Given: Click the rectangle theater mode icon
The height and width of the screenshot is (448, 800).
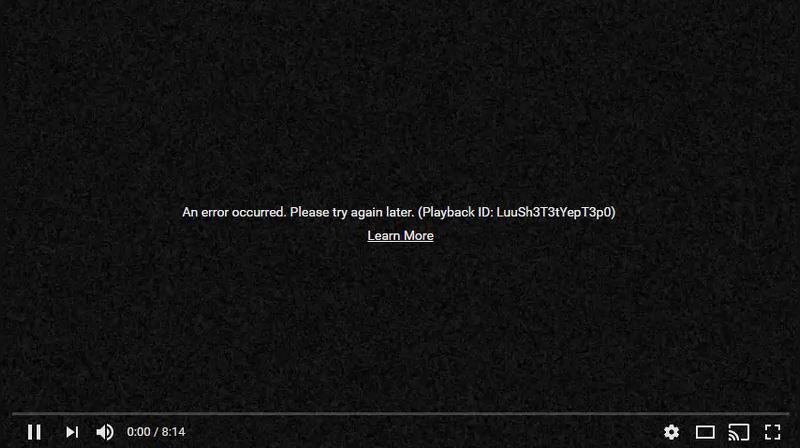Looking at the screenshot, I should [x=705, y=433].
